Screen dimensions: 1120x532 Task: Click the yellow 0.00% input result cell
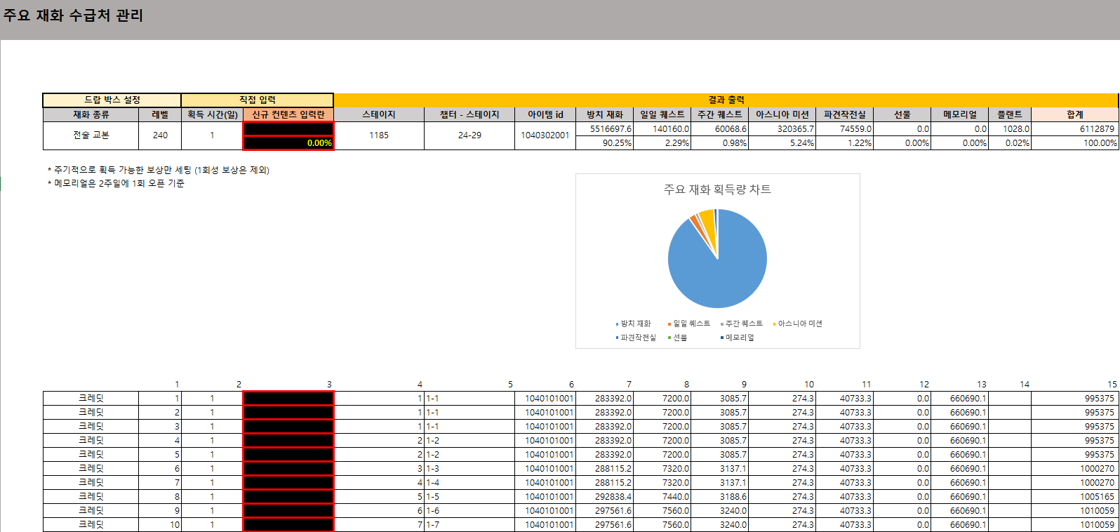288,143
